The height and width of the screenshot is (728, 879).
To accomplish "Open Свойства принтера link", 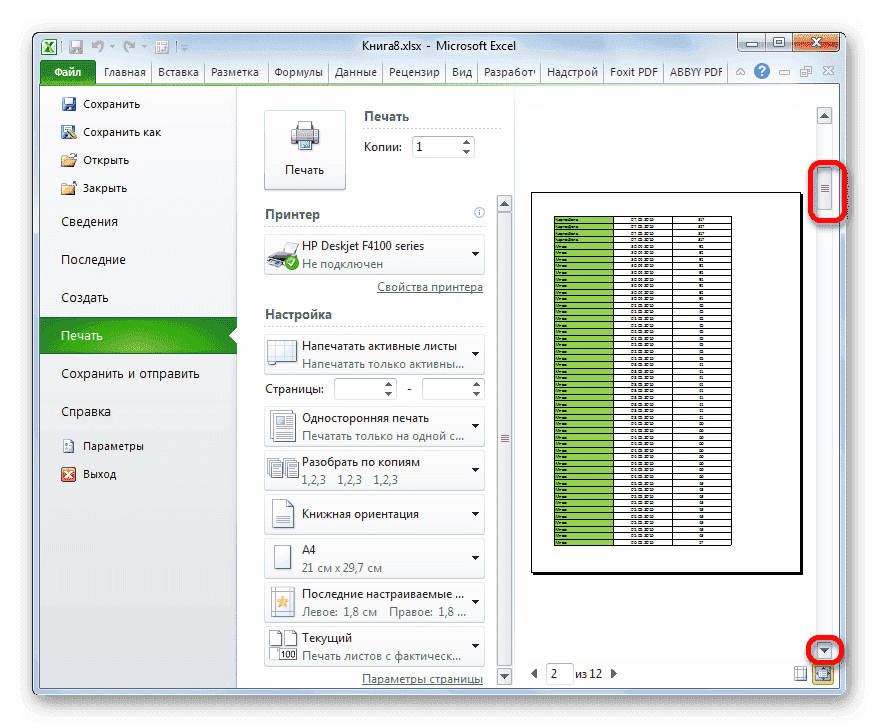I will [430, 287].
